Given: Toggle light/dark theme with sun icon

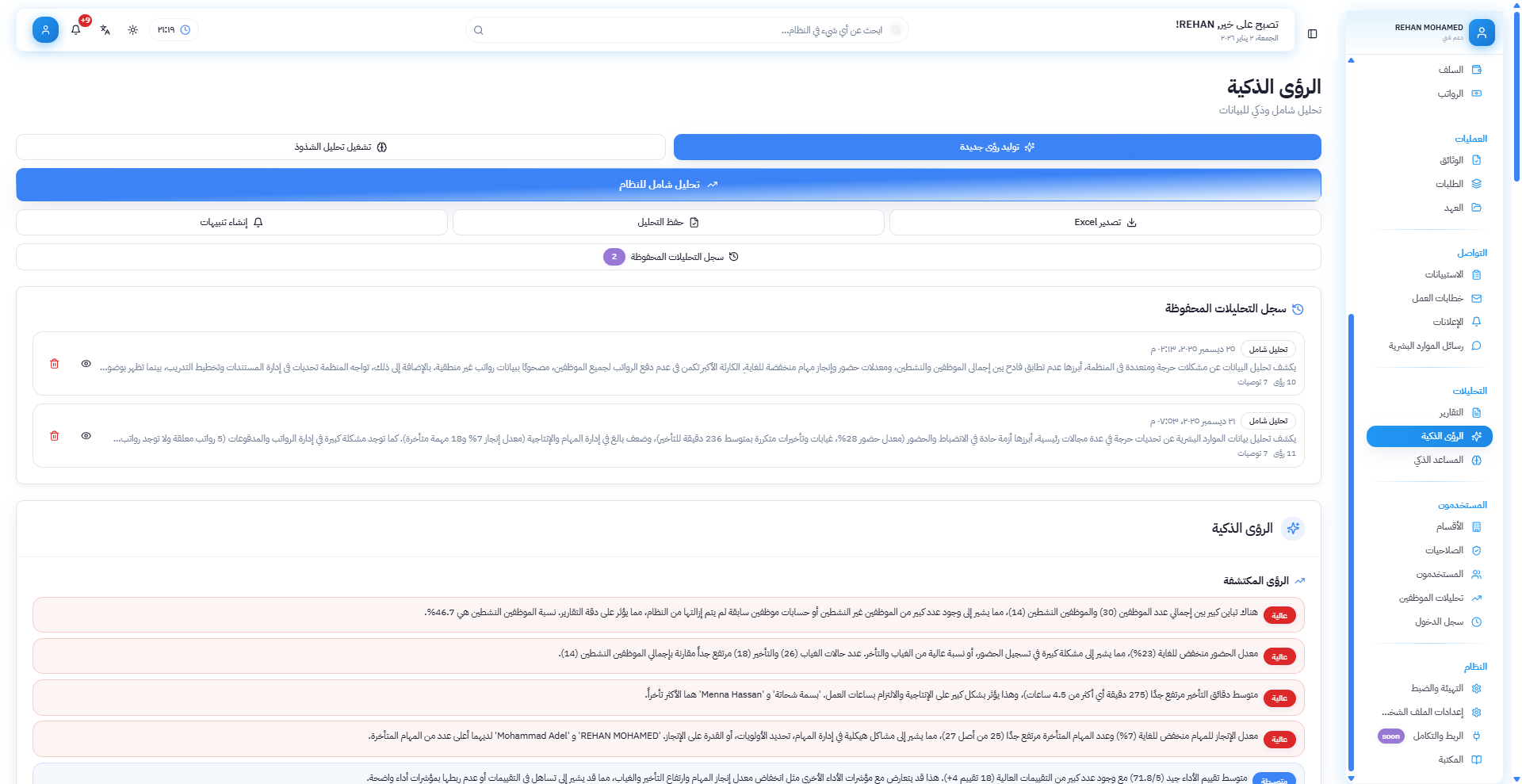Looking at the screenshot, I should click(x=133, y=30).
